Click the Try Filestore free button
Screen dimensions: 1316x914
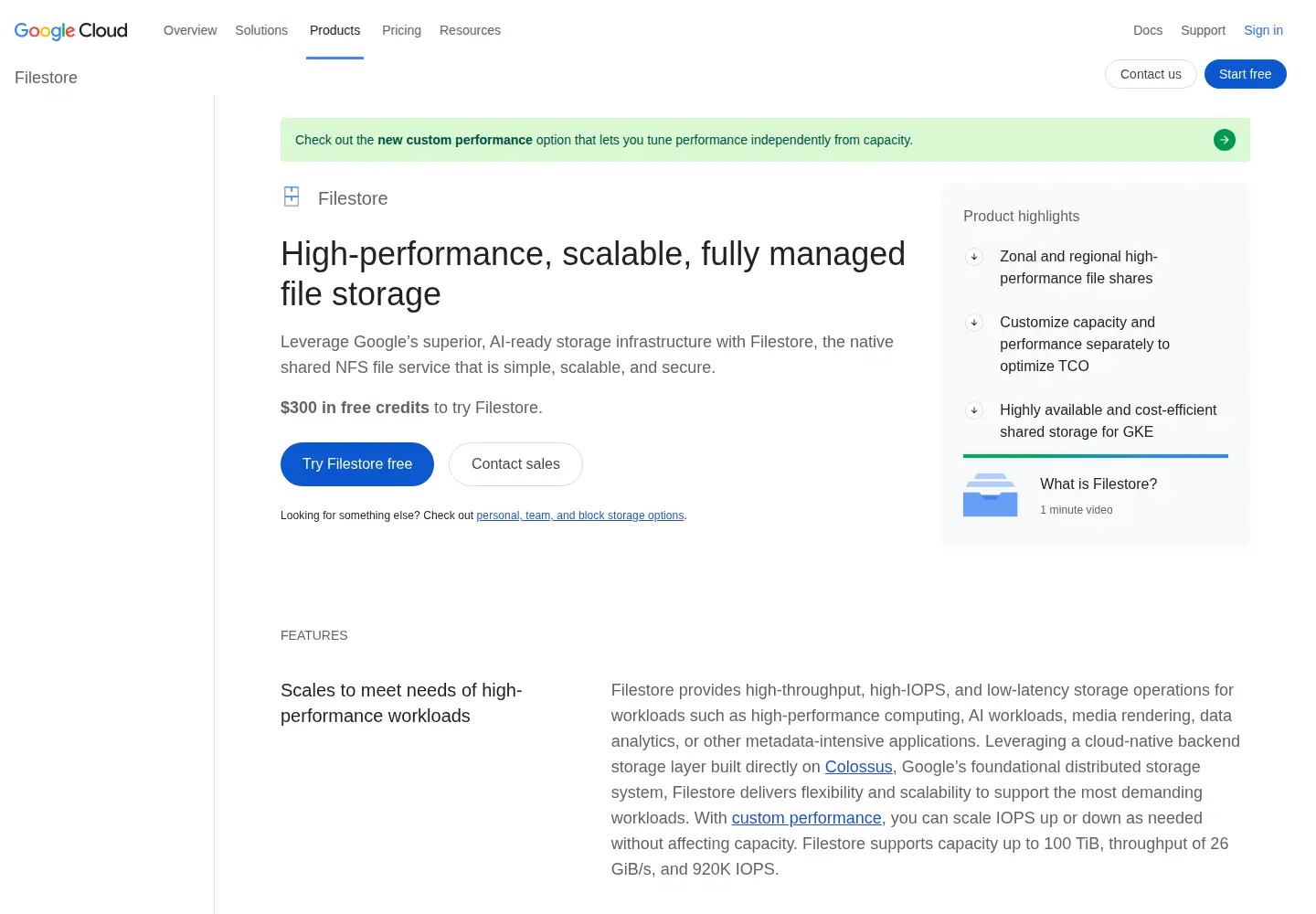[x=357, y=464]
